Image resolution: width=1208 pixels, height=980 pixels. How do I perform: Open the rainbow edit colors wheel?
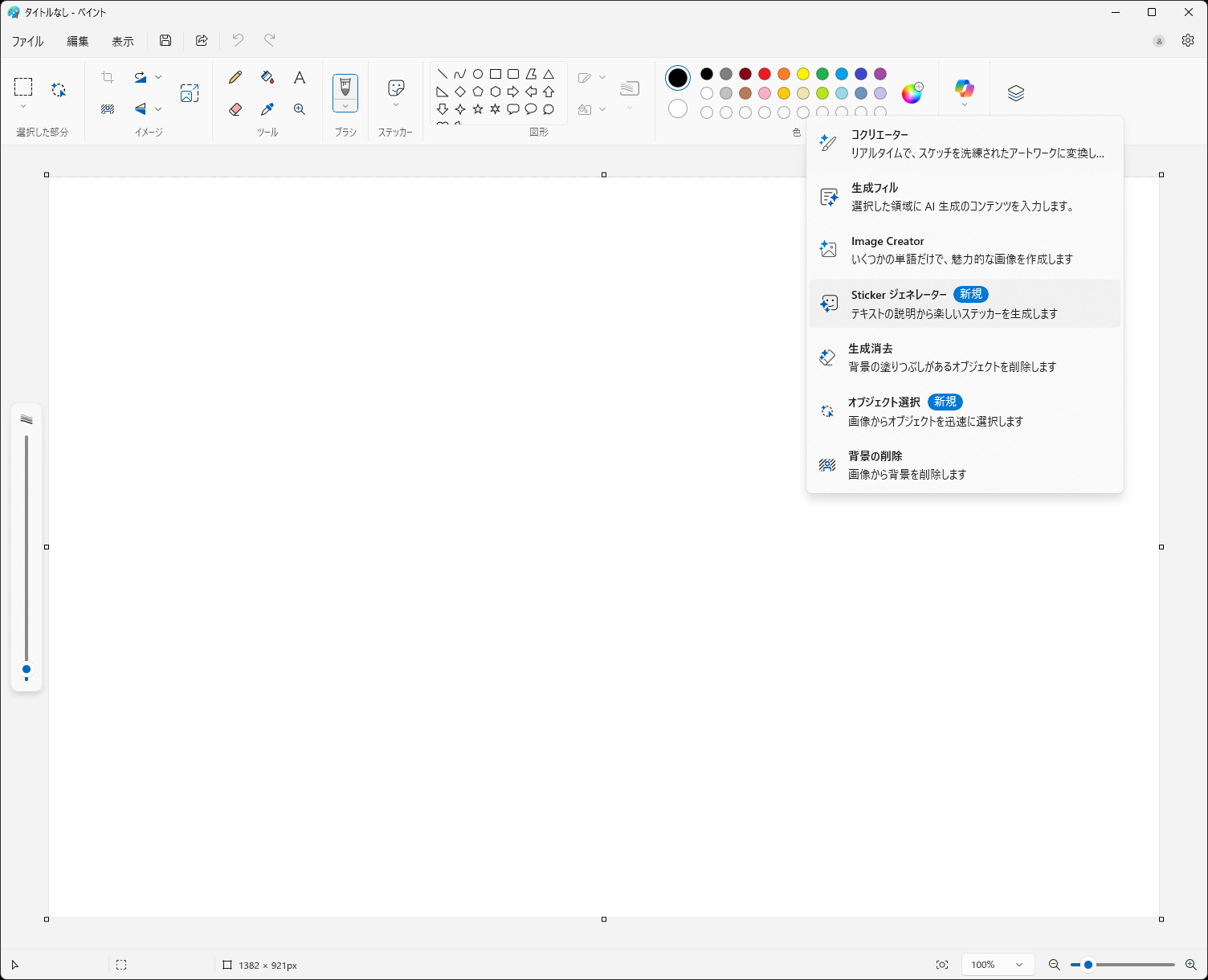point(912,93)
